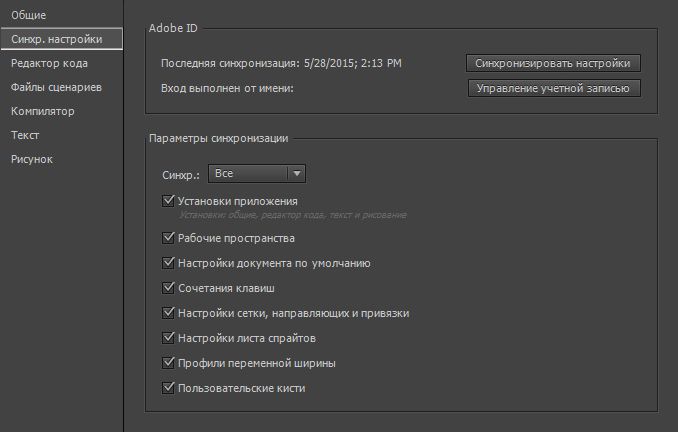Uncheck the Установки приложения checkbox
The height and width of the screenshot is (432, 678).
pos(168,201)
